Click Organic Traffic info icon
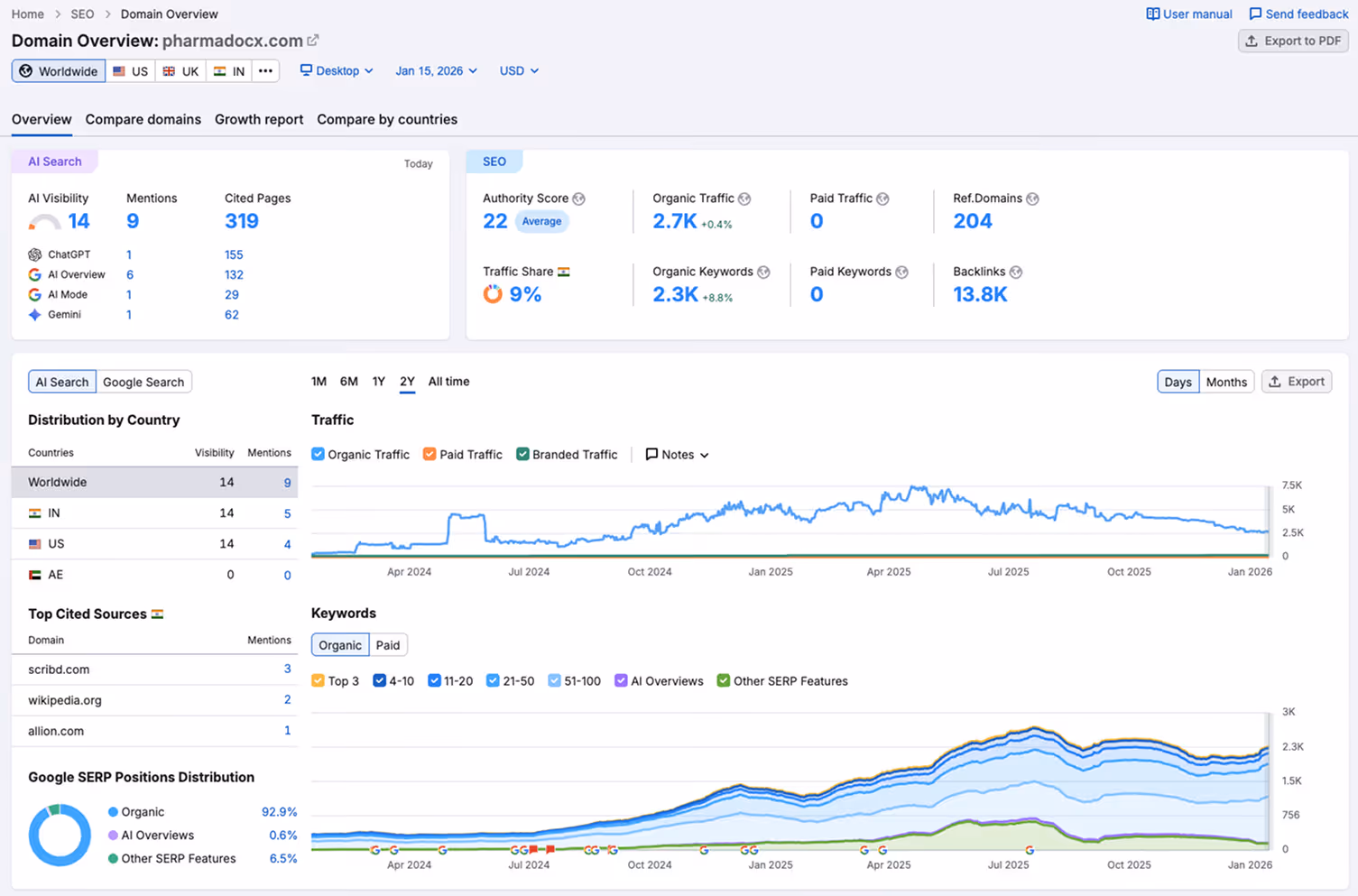The width and height of the screenshot is (1358, 896). pos(744,199)
